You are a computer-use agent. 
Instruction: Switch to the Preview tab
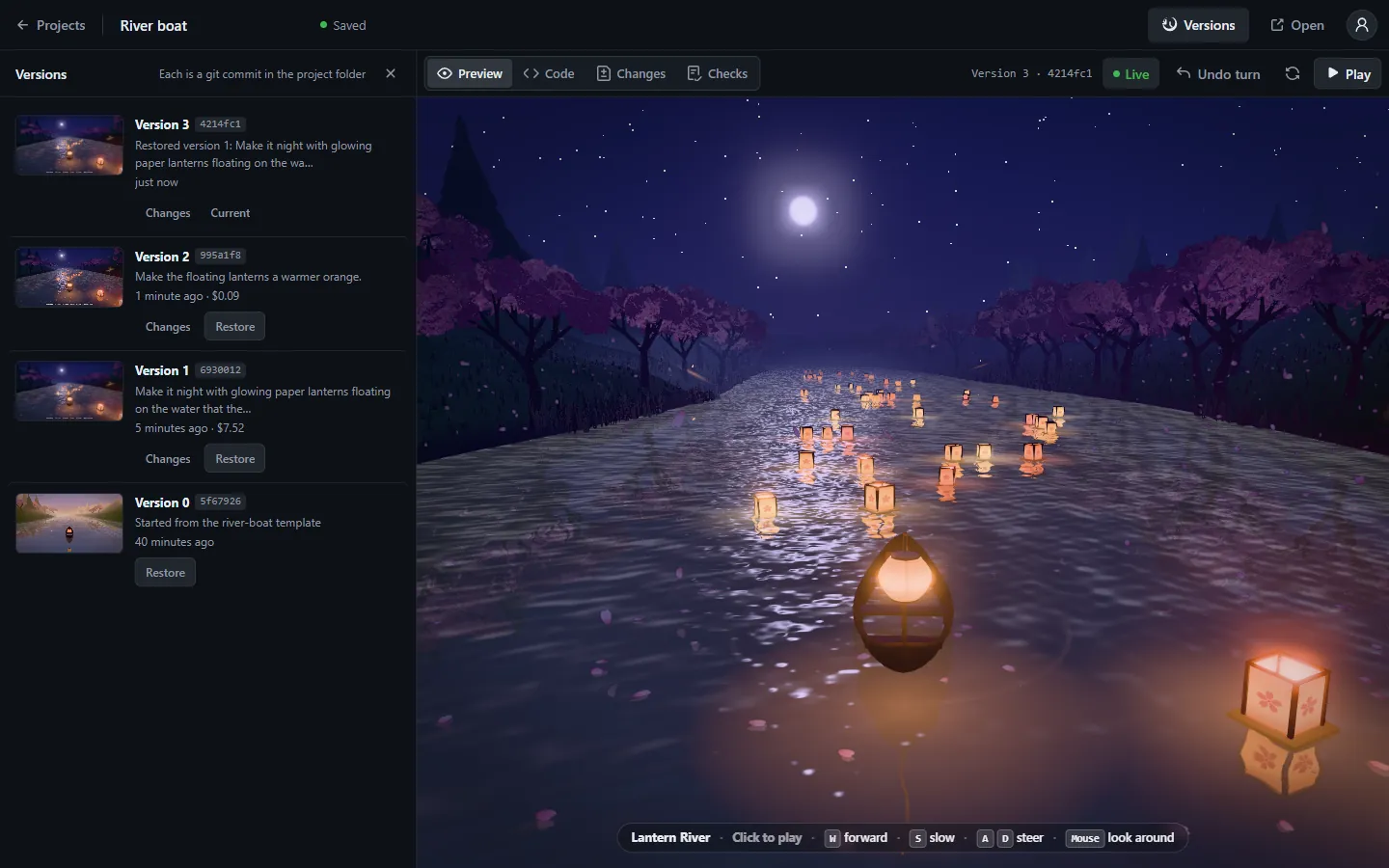pyautogui.click(x=470, y=73)
